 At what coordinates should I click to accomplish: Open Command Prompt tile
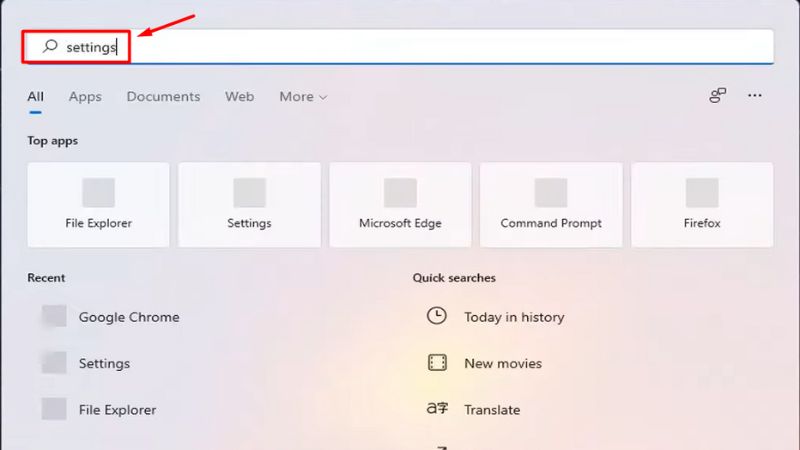pos(551,205)
